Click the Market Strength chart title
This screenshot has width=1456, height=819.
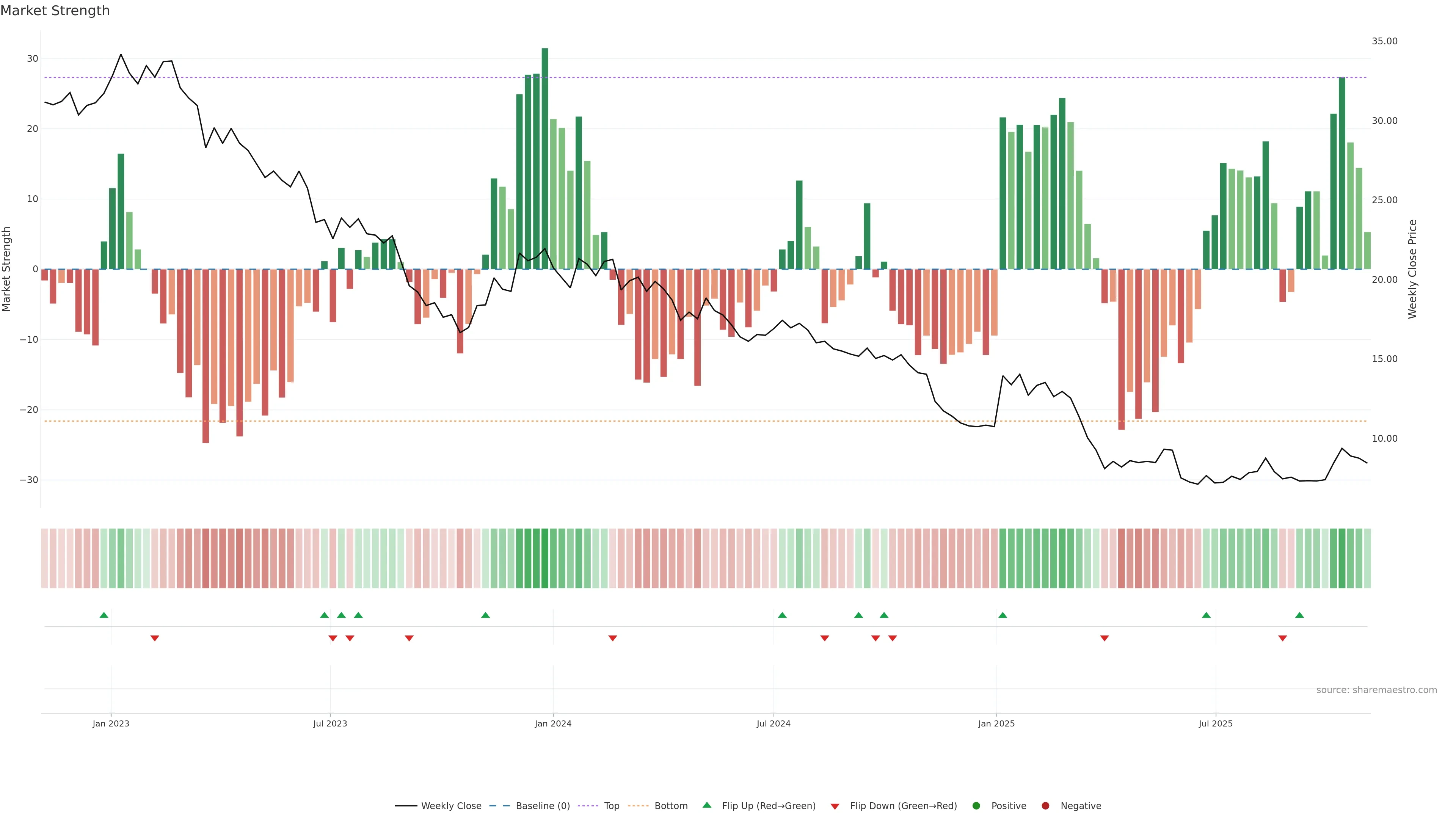(55, 11)
